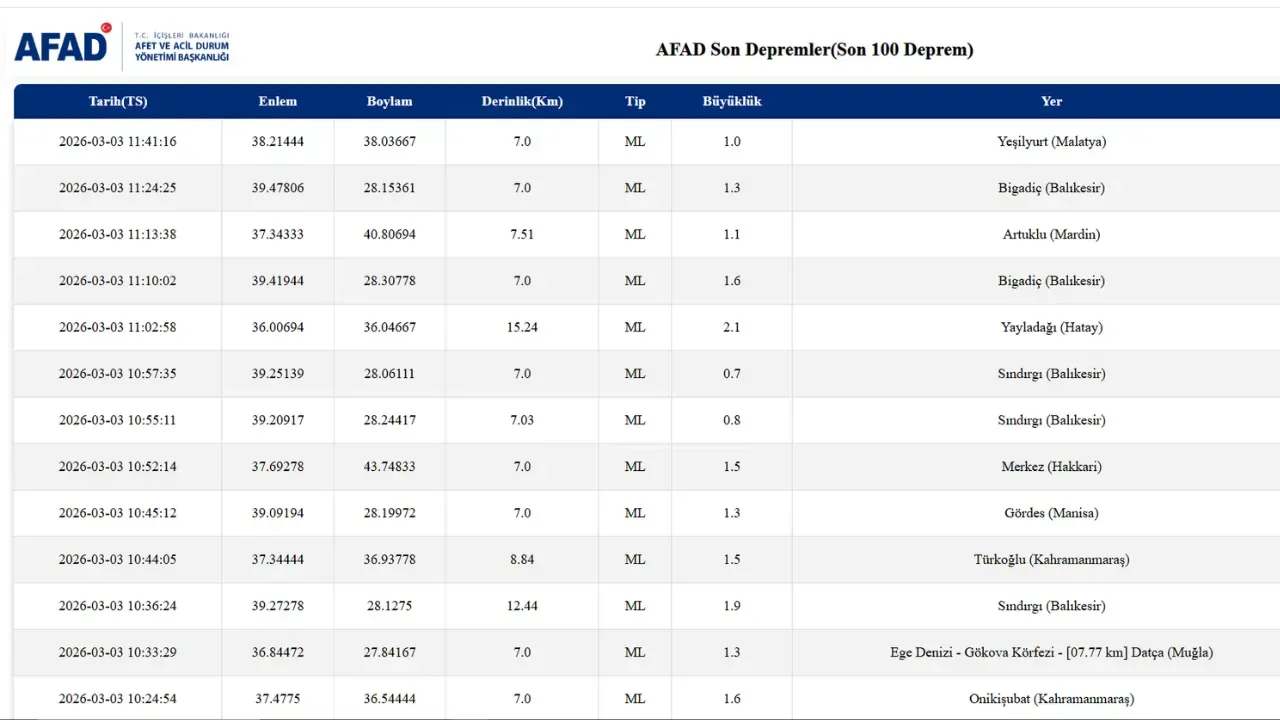Click the 15.24 depth value
The width and height of the screenshot is (1280, 720).
[522, 328]
